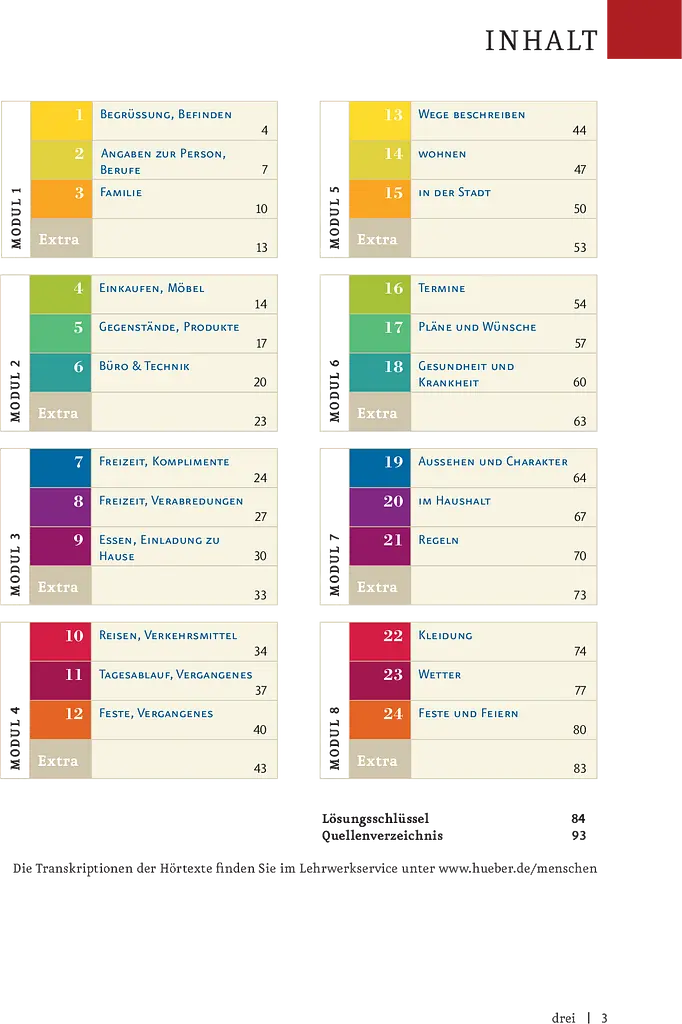Click the "Lösungsschlüssel" entry
682x1024 pixels.
376,819
